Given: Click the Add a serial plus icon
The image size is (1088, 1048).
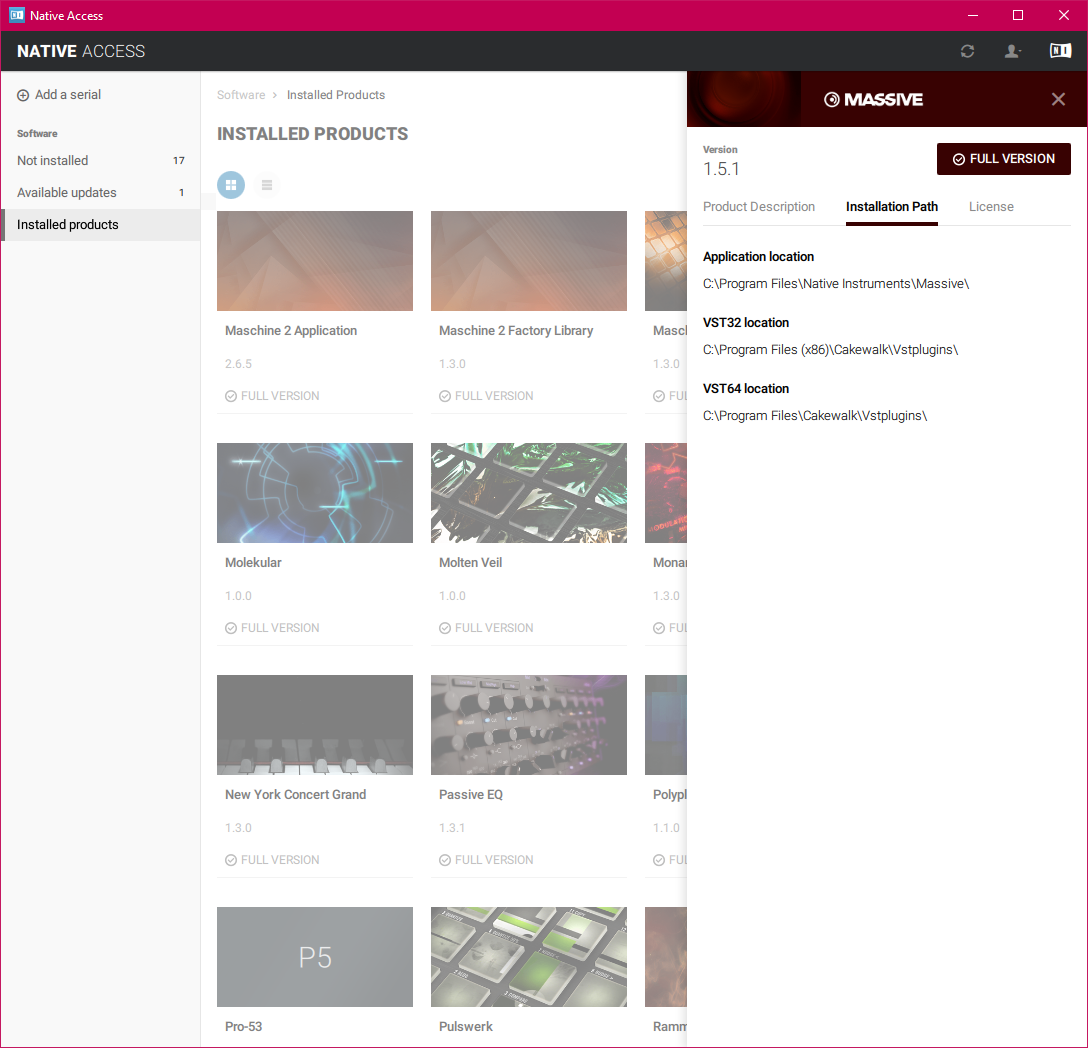Looking at the screenshot, I should coord(23,95).
